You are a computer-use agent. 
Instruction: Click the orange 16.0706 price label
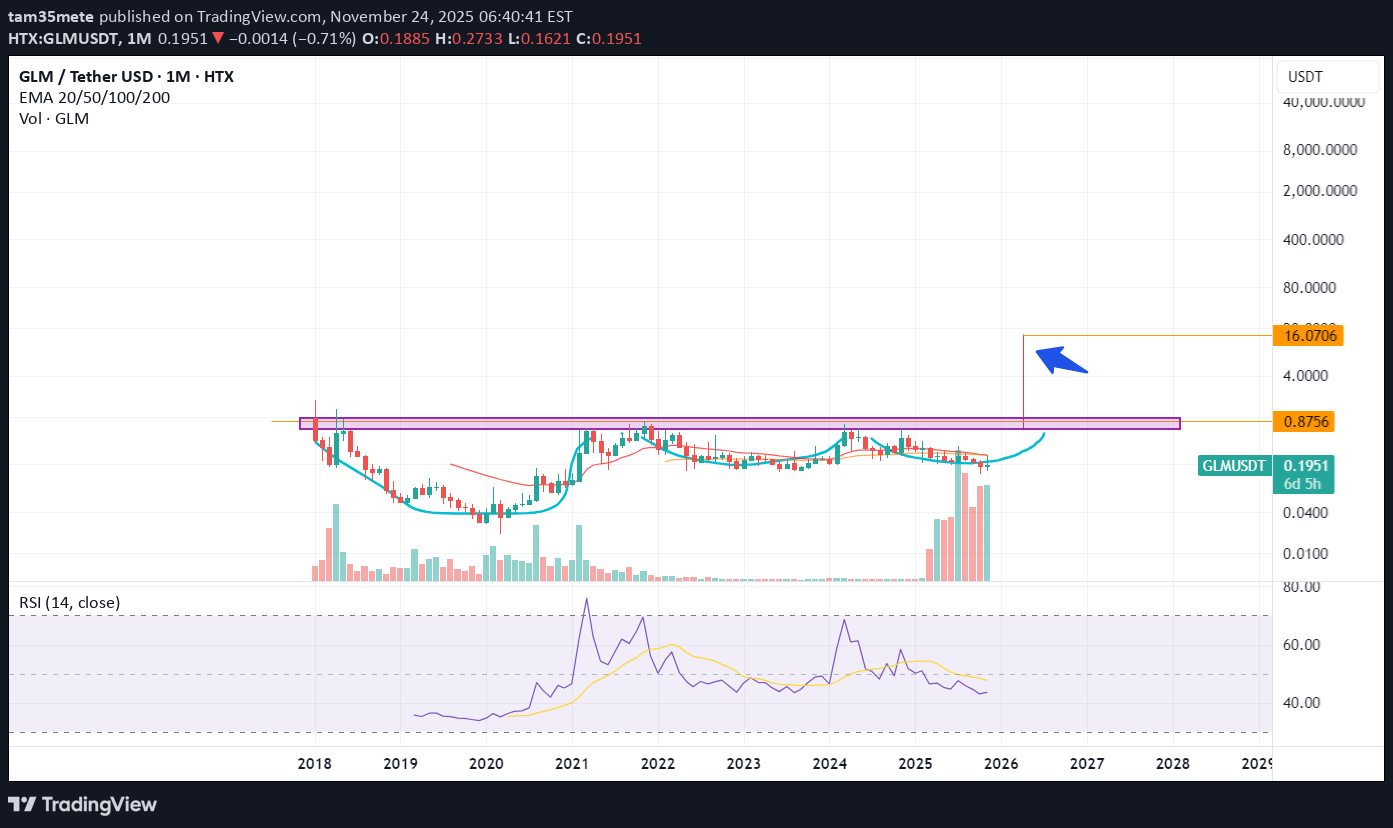tap(1307, 335)
